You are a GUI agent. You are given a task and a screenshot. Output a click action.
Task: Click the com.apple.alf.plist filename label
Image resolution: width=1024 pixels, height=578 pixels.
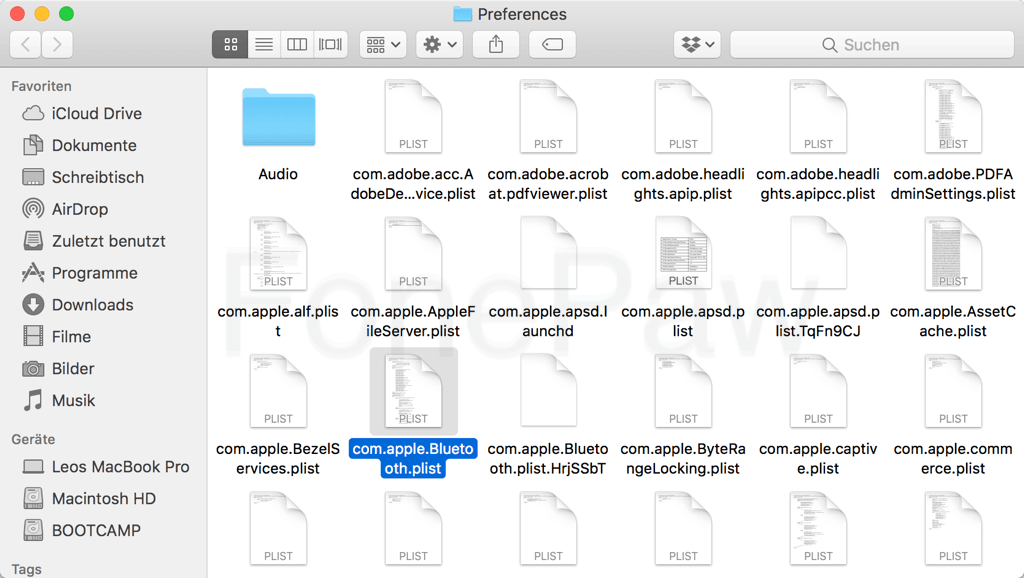click(278, 321)
